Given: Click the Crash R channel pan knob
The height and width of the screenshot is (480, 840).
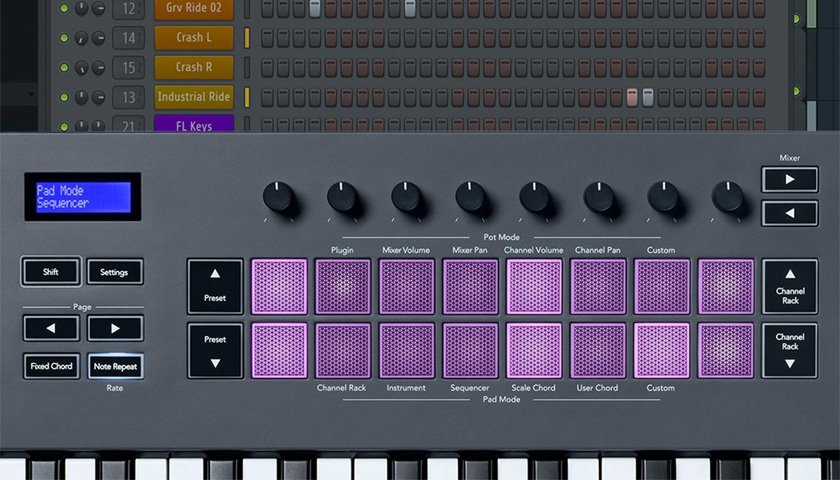Looking at the screenshot, I should click(81, 68).
